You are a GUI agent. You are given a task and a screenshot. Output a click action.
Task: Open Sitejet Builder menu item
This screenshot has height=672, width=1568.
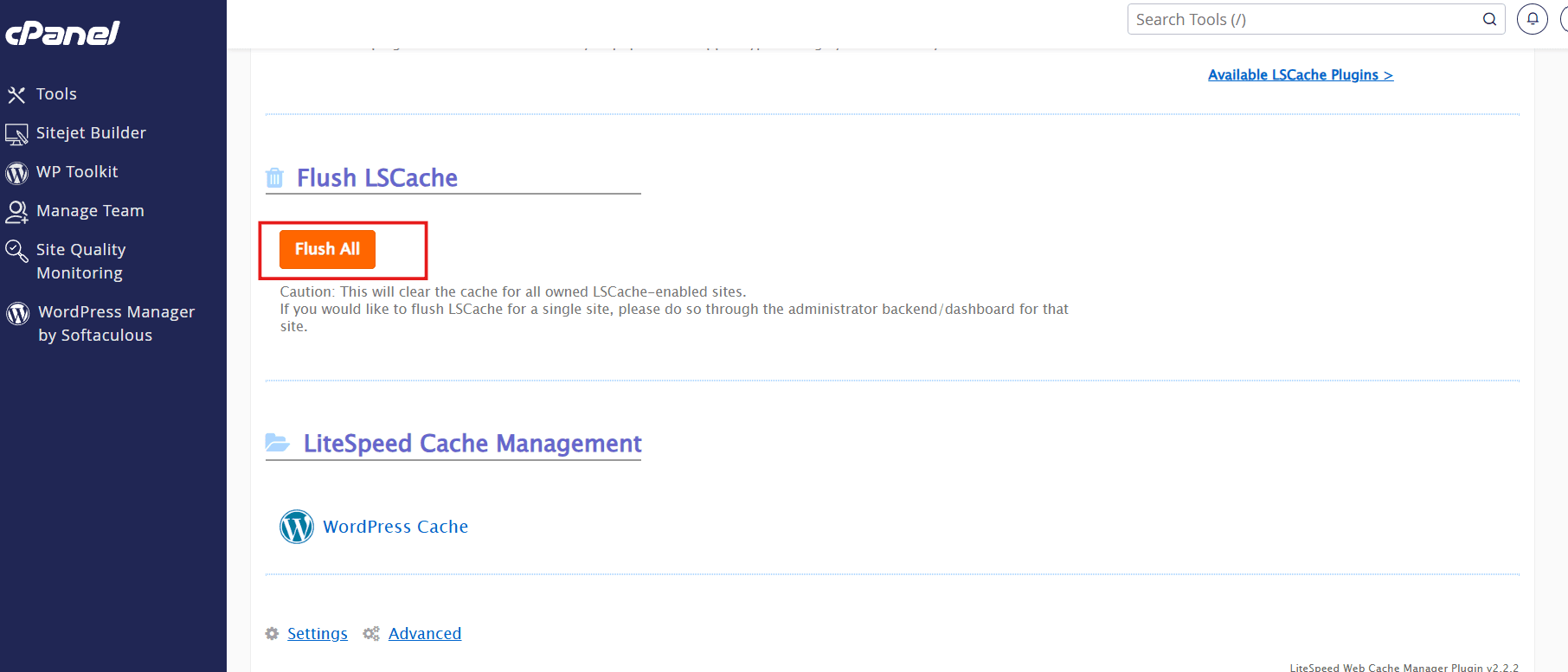[x=91, y=133]
